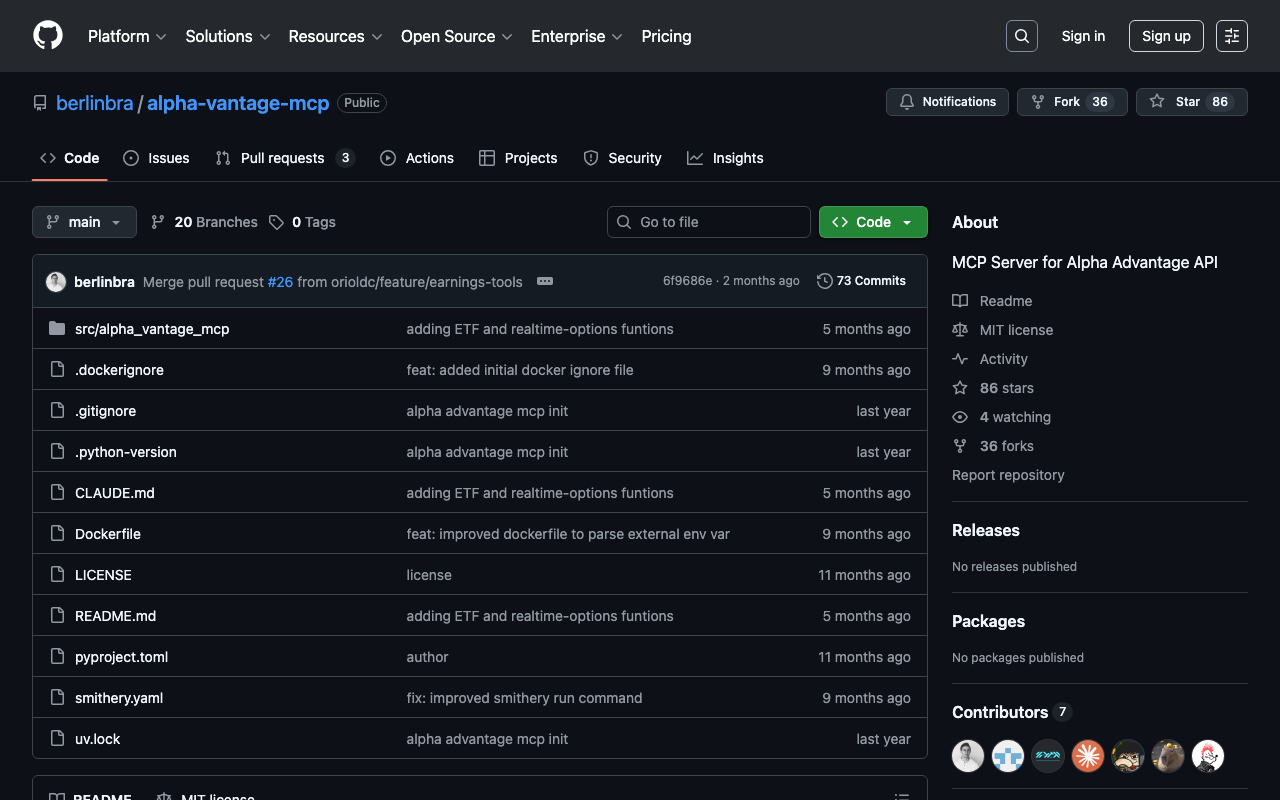Open the main branch dropdown
Viewport: 1280px width, 800px height.
[x=84, y=222]
